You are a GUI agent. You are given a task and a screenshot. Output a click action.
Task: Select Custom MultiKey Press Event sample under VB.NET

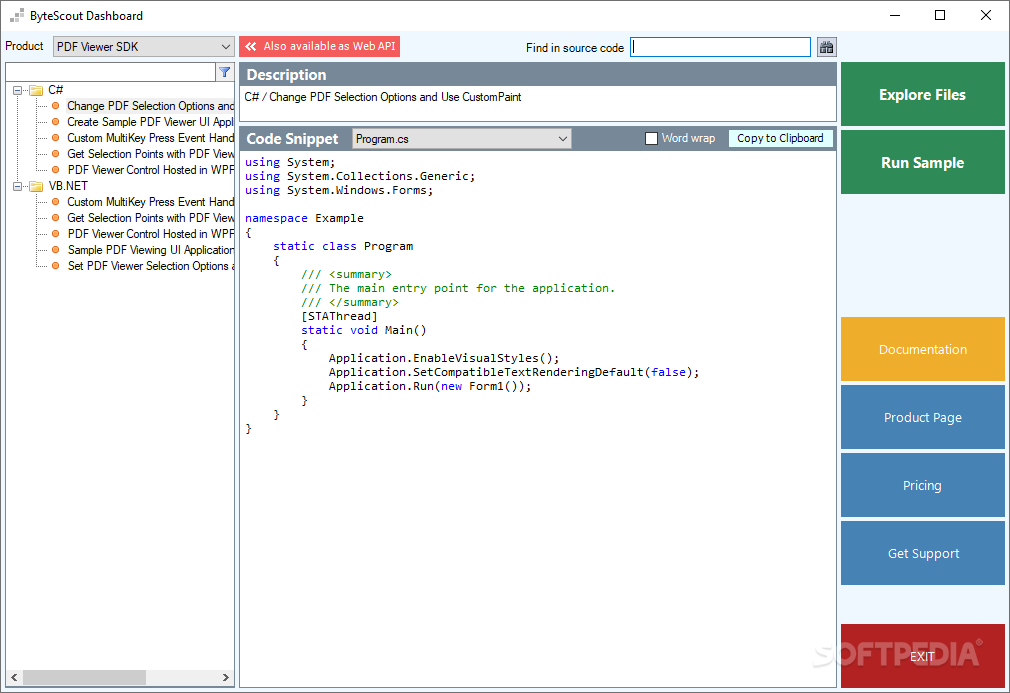pyautogui.click(x=150, y=202)
